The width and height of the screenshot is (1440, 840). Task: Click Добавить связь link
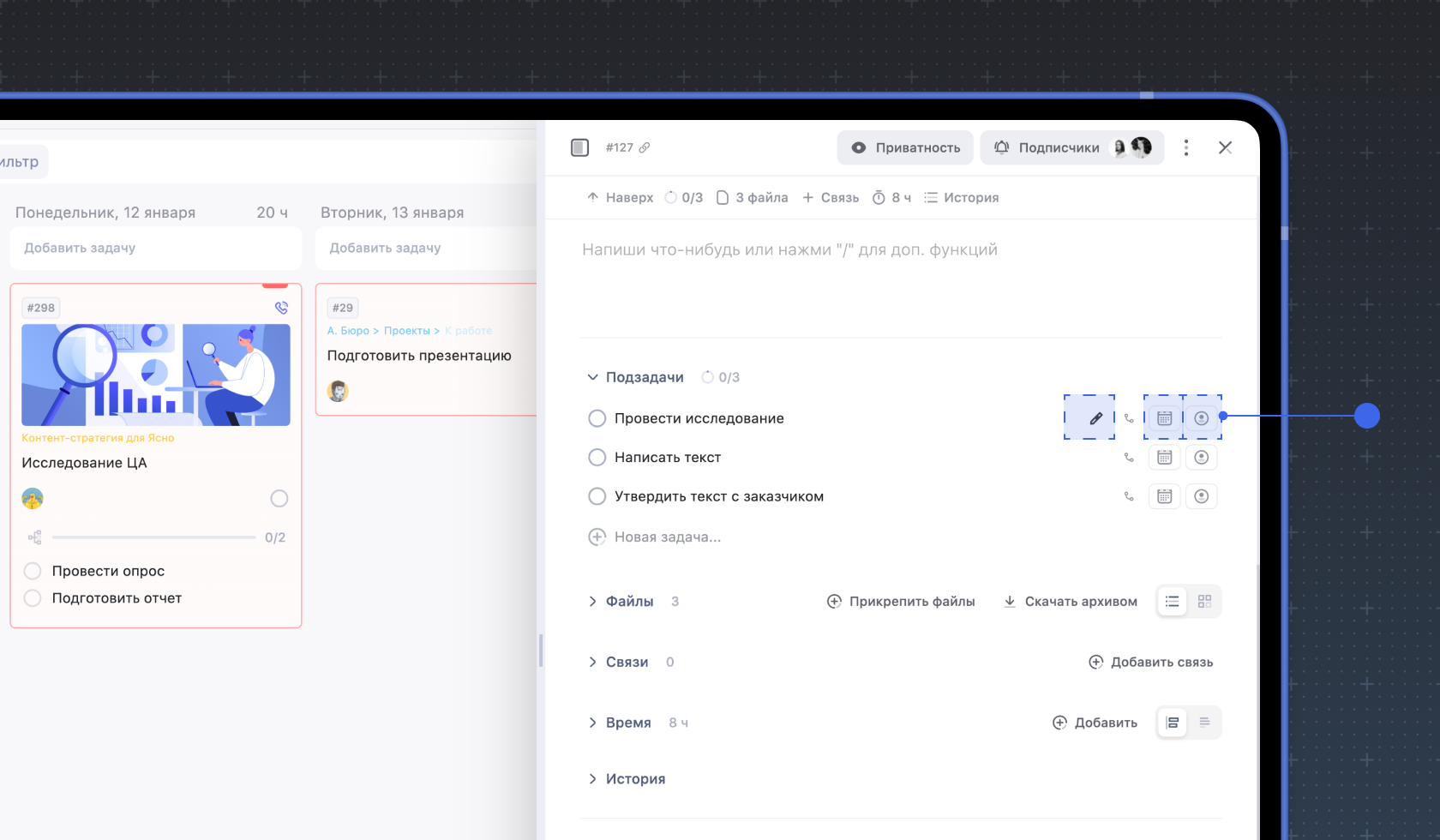1151,663
